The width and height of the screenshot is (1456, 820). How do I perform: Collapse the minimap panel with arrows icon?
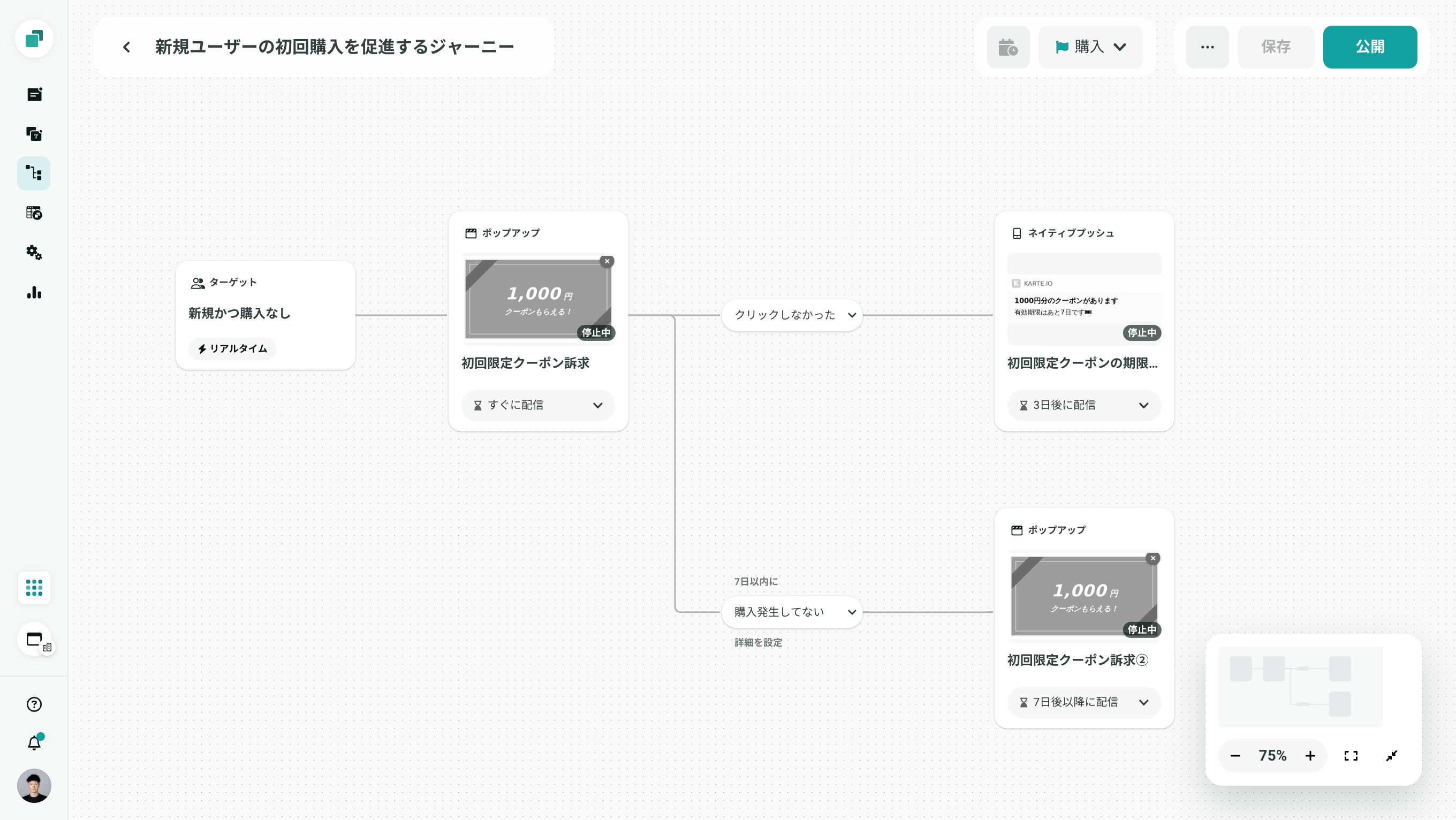click(x=1392, y=756)
